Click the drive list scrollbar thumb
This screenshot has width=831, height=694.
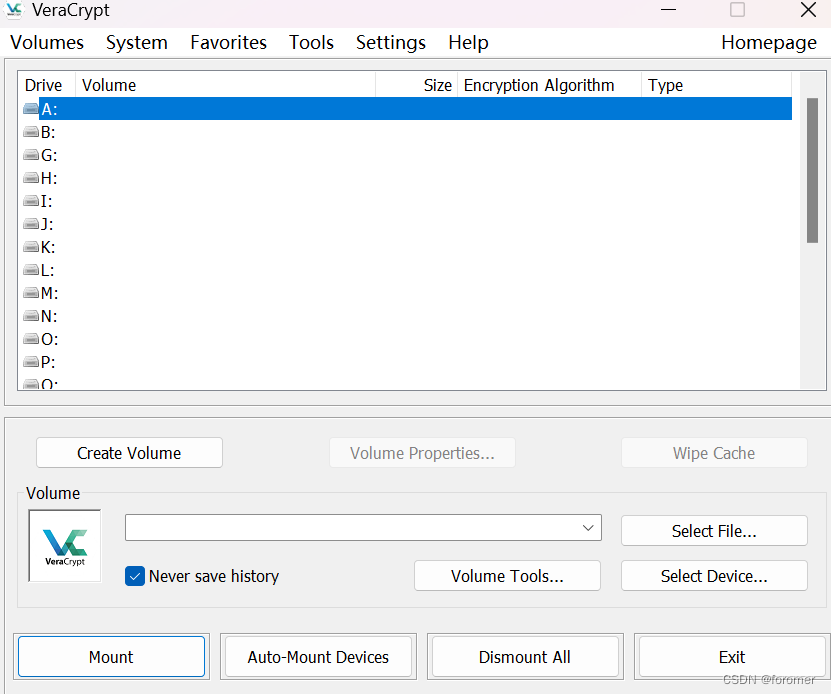[x=812, y=170]
